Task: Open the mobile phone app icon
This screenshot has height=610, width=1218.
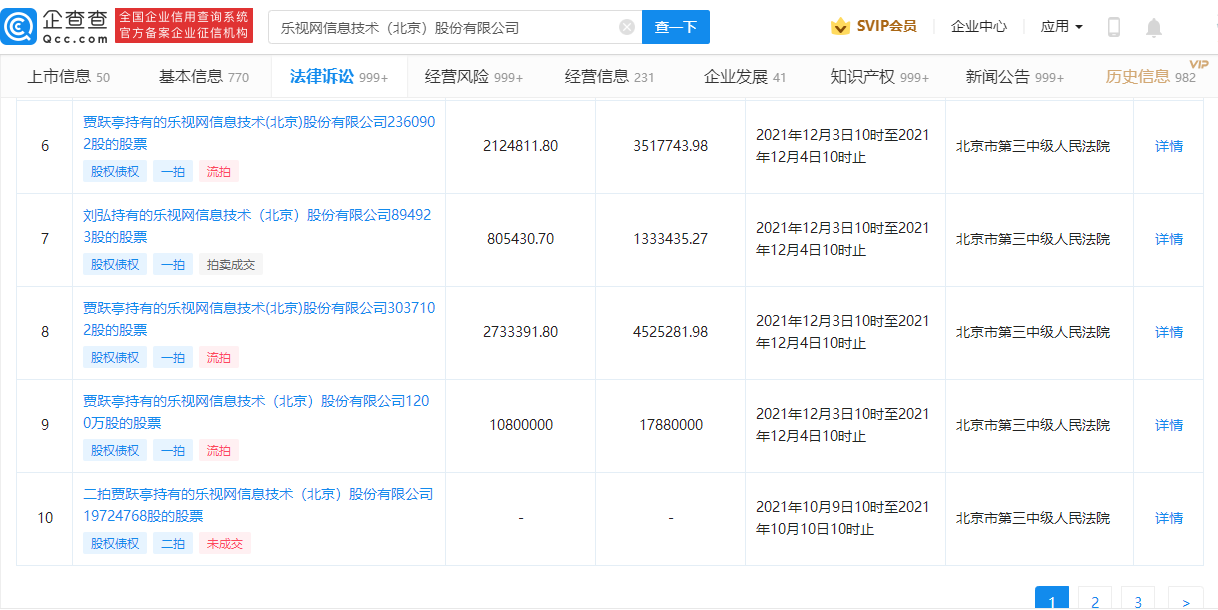Action: coord(1114,27)
